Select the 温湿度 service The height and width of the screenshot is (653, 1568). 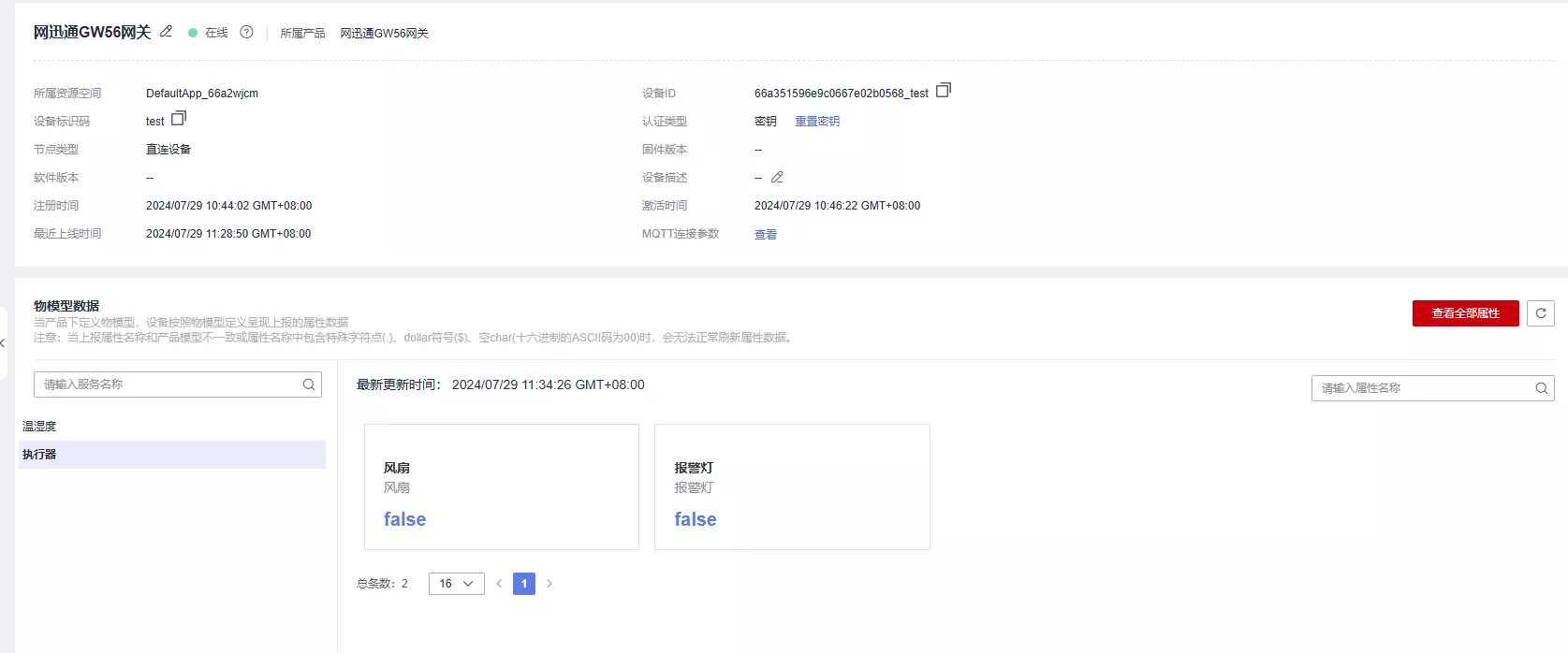39,427
